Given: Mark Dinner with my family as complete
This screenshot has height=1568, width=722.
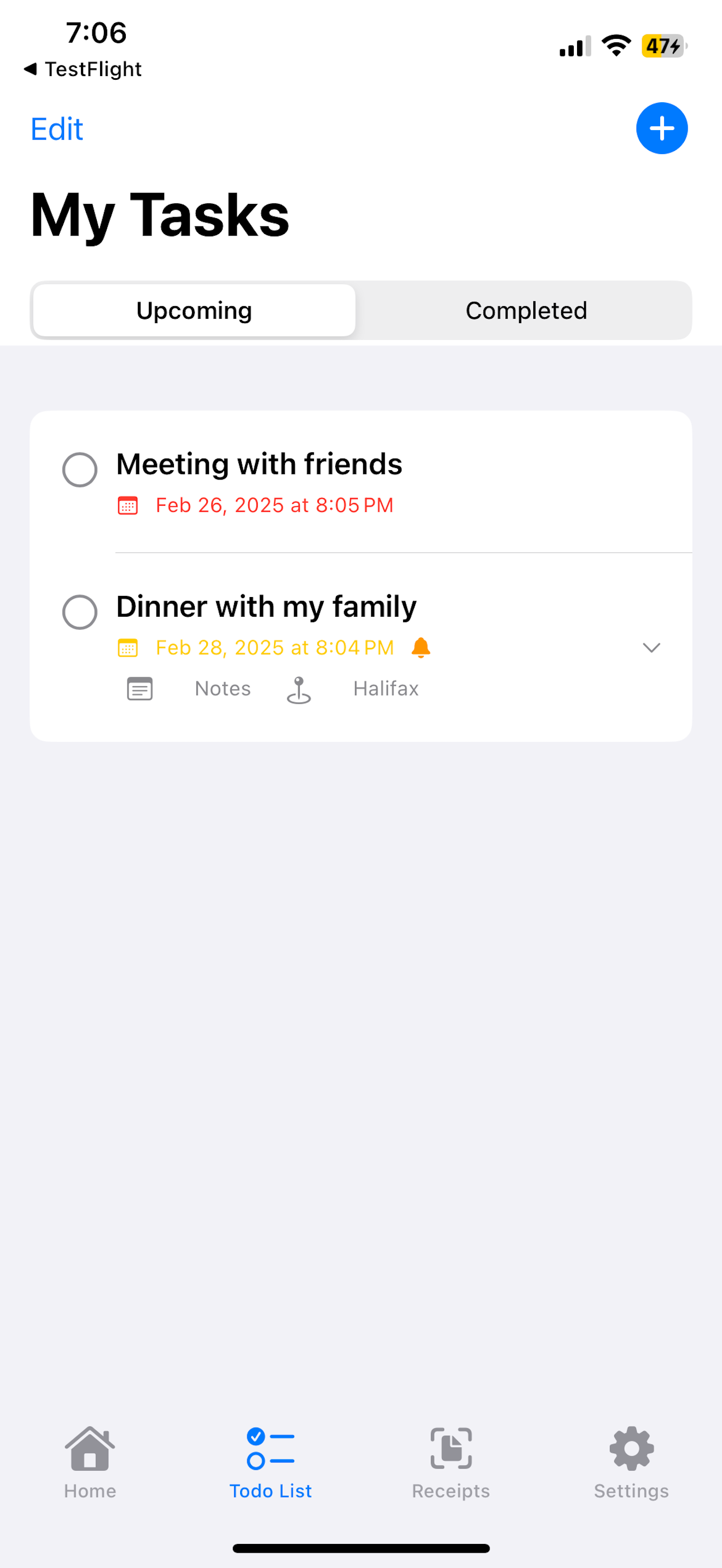Looking at the screenshot, I should pos(80,612).
